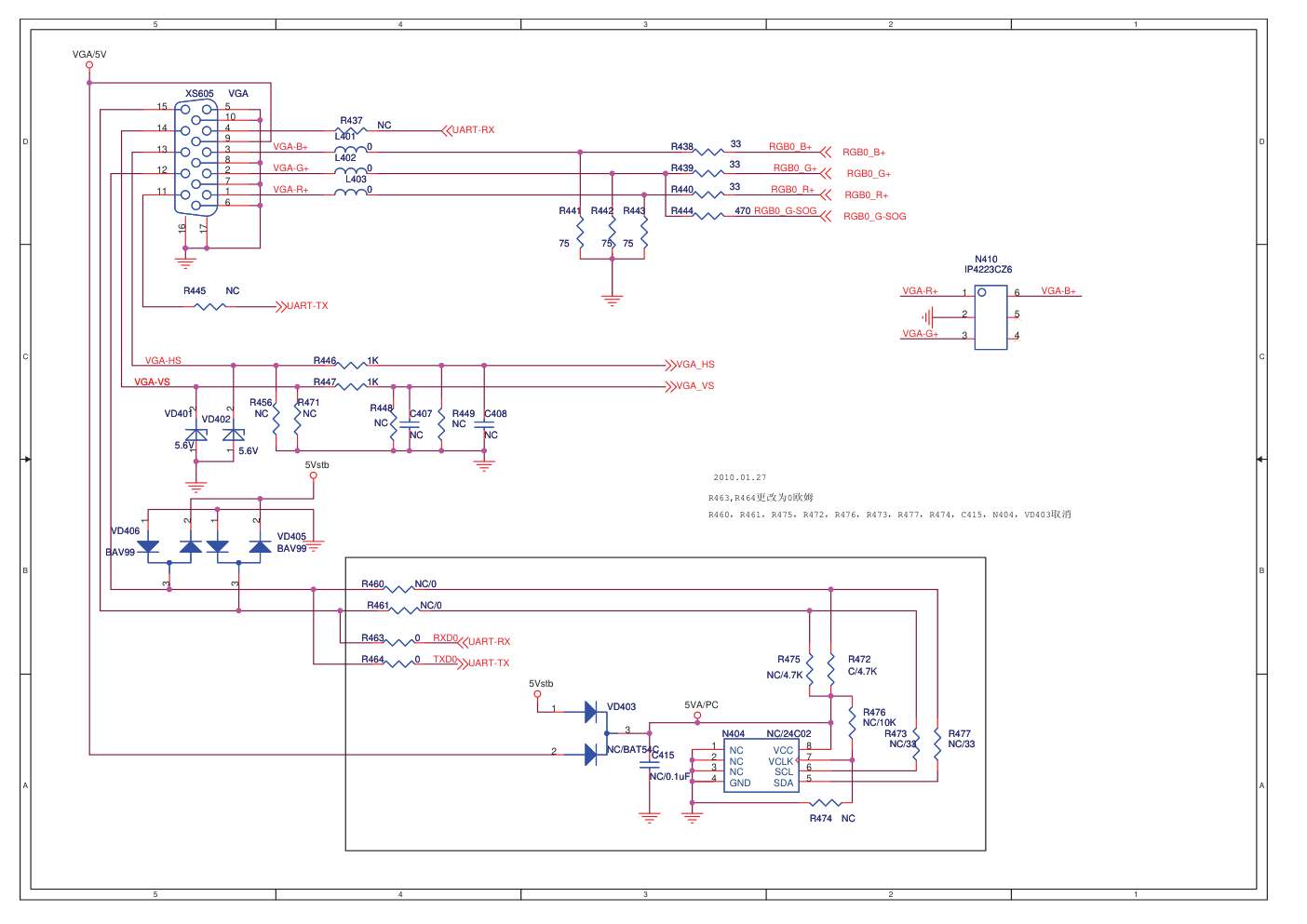Select the C408 capacitor symbol
Screen dimensions: 1307x924
click(484, 426)
